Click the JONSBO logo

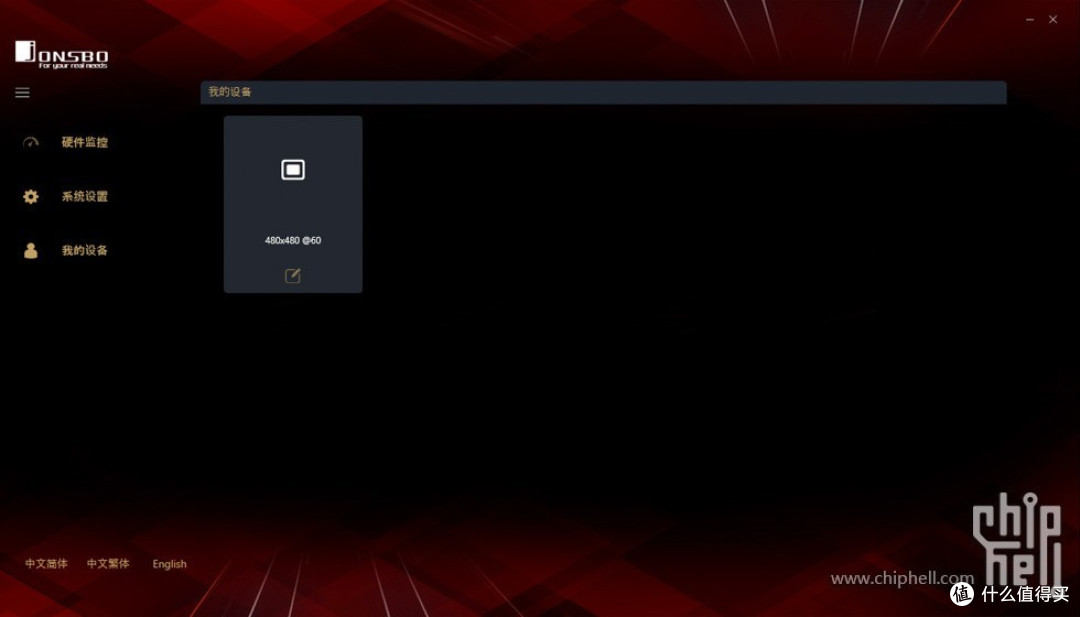pos(62,55)
